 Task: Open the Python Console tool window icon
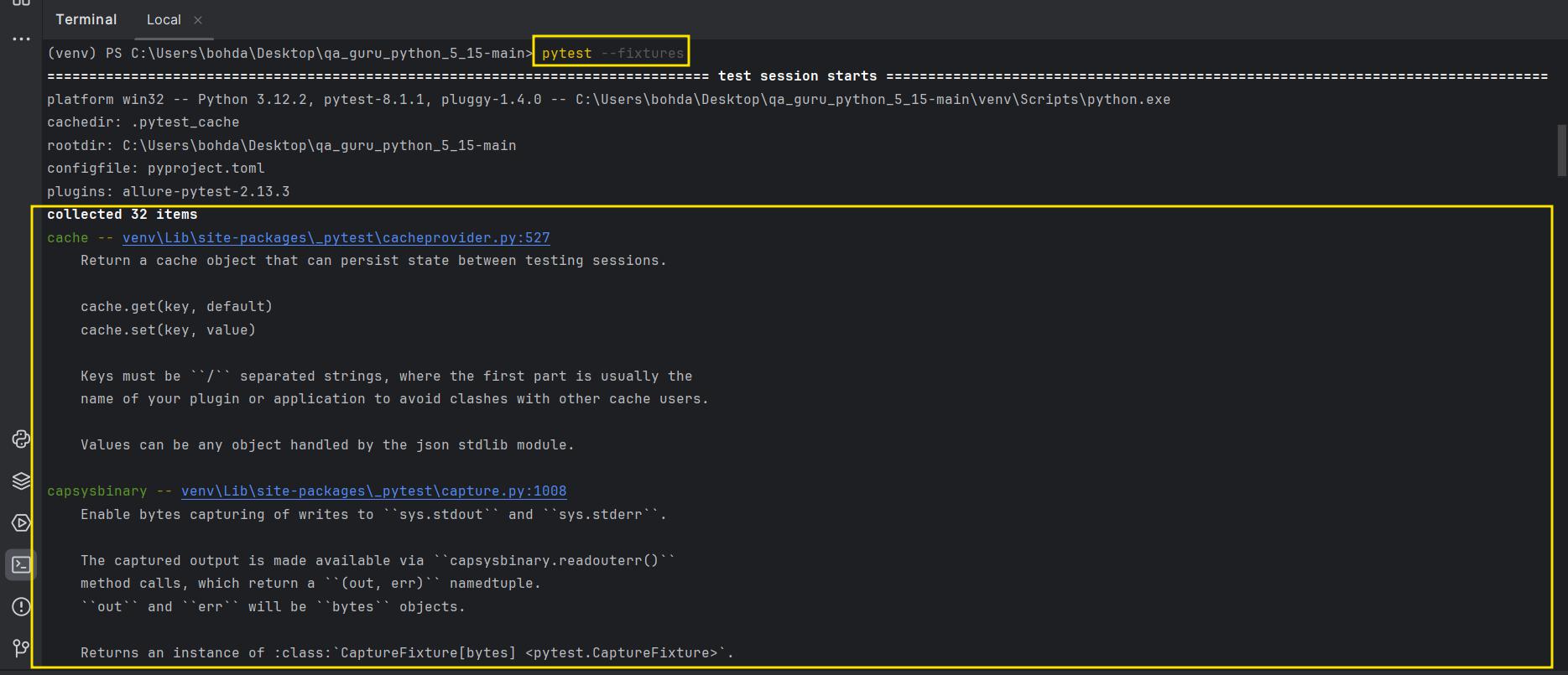click(21, 439)
